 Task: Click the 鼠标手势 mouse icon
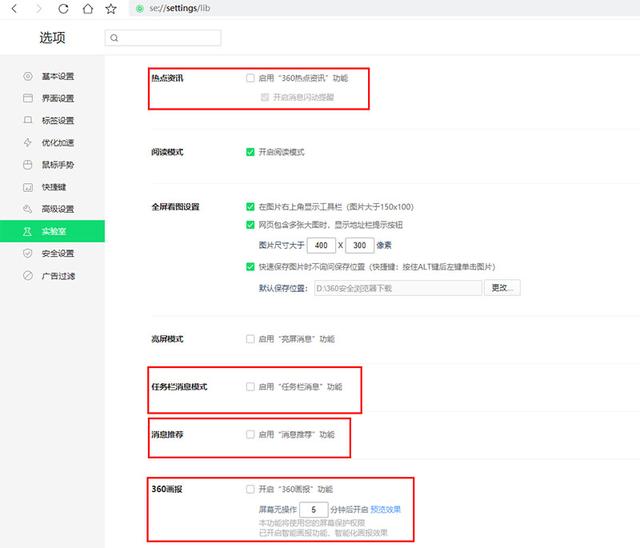(x=28, y=164)
